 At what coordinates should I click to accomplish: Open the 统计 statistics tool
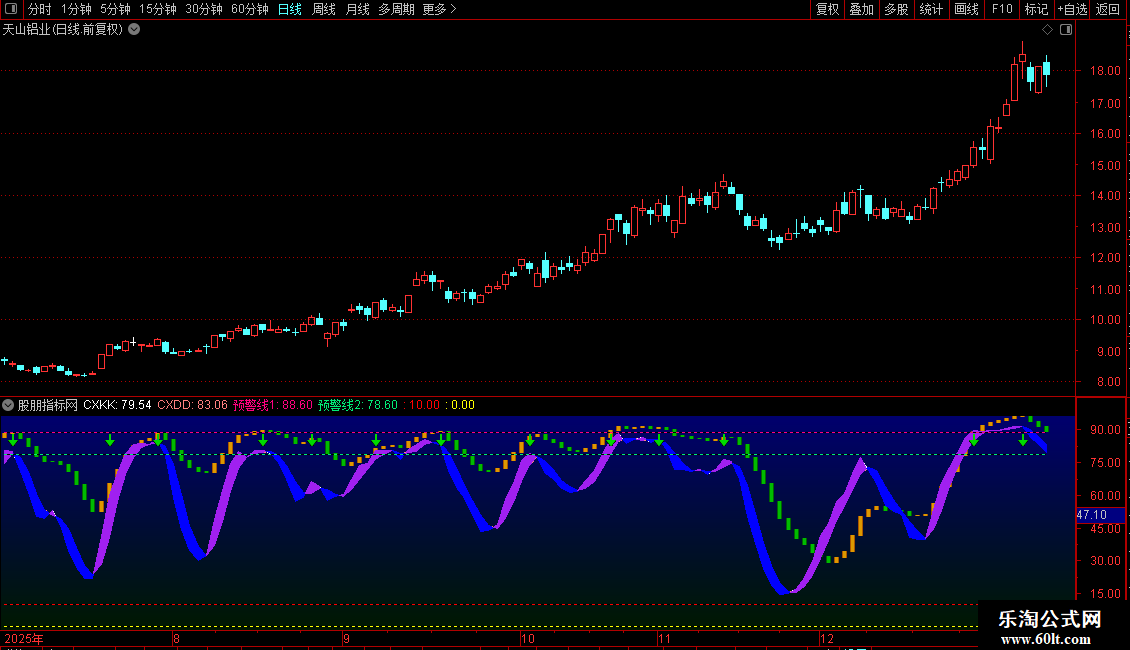pos(931,9)
